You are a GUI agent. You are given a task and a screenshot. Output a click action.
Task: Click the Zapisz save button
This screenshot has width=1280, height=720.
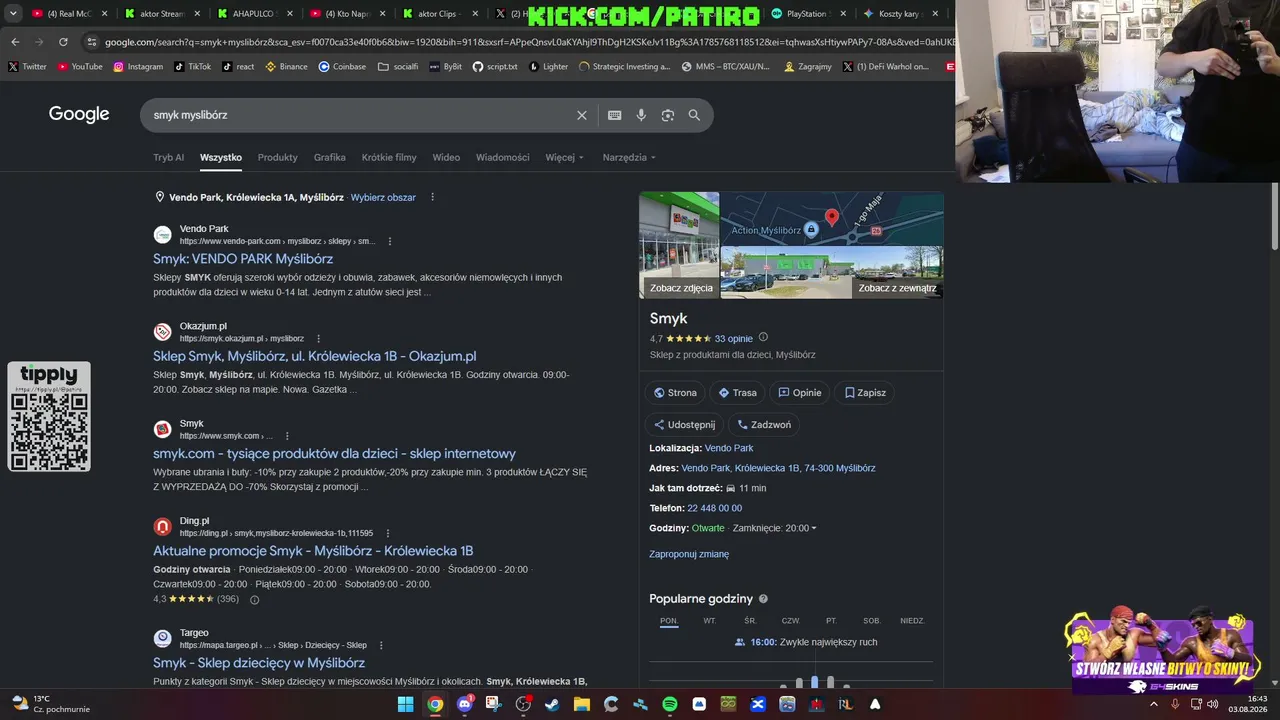[866, 393]
